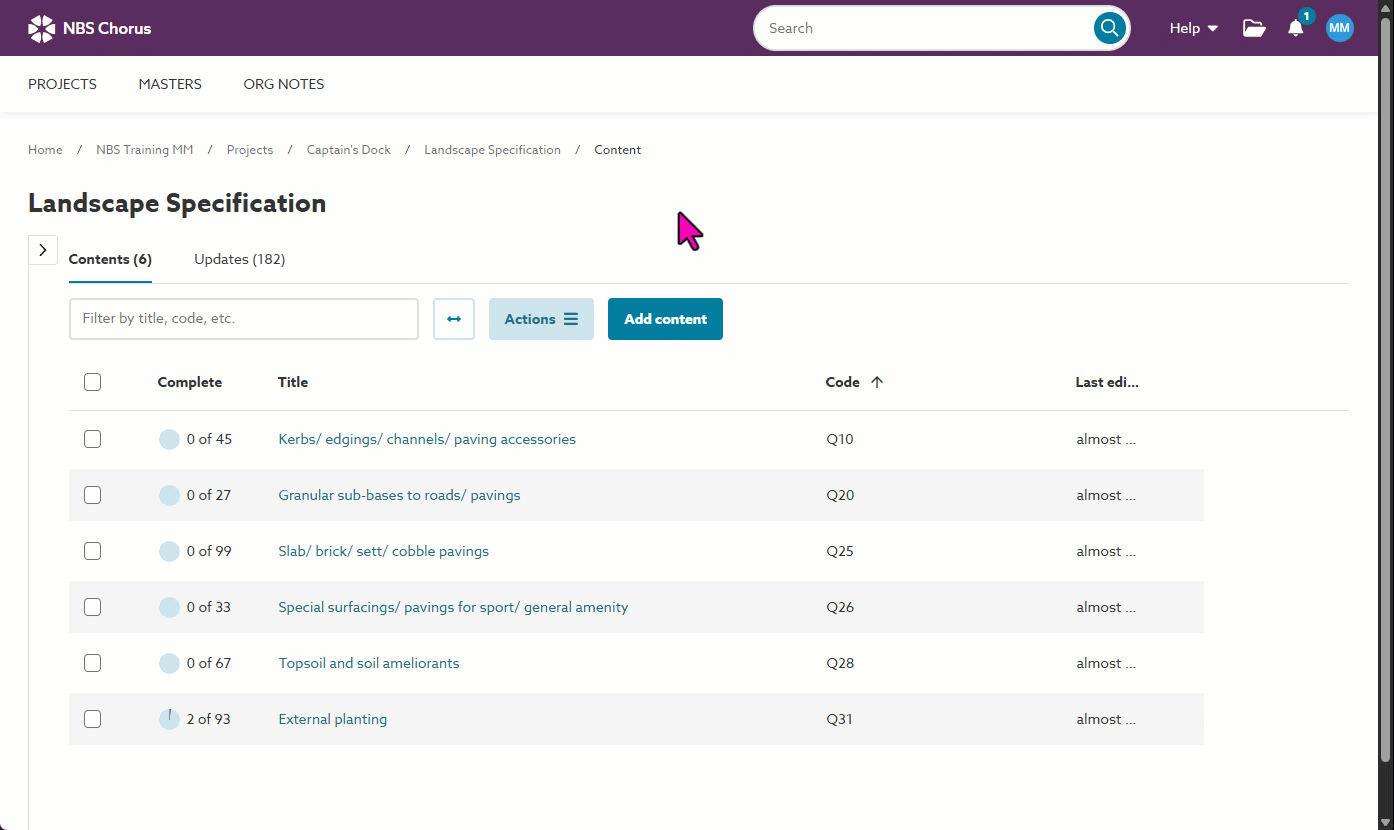
Task: Select the Q31 External planting checkbox
Action: click(x=93, y=719)
